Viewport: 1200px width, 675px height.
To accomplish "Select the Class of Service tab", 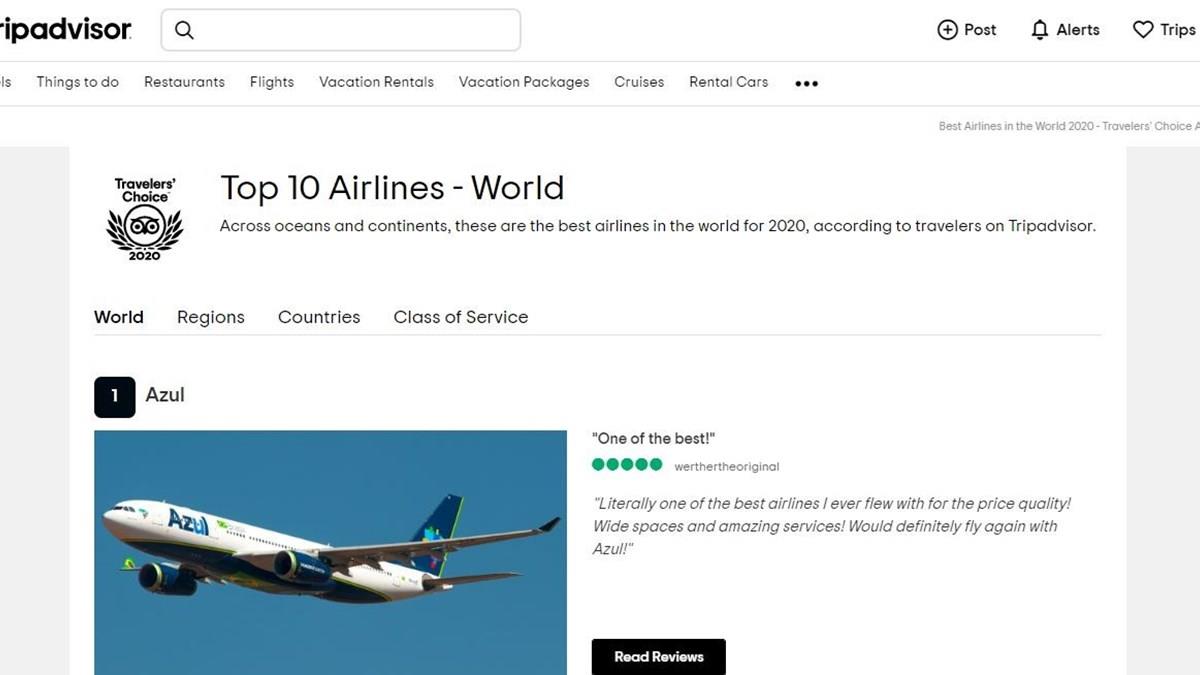I will click(460, 317).
